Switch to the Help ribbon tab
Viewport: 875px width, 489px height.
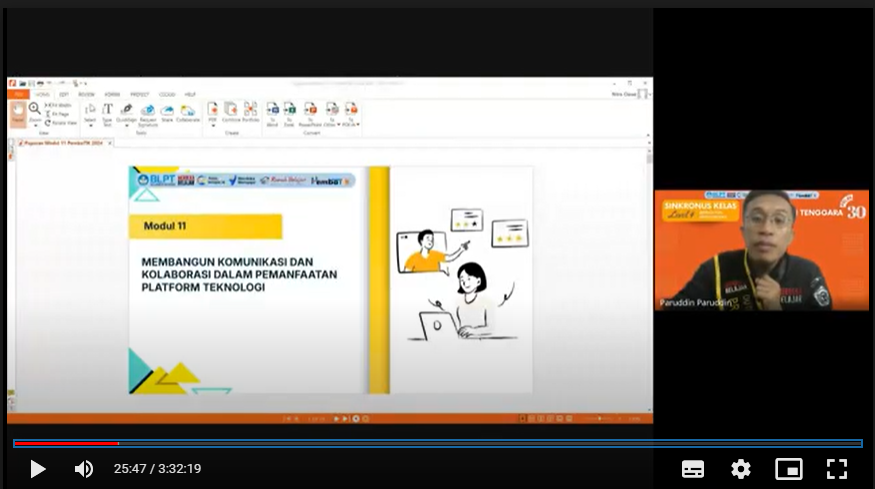190,94
